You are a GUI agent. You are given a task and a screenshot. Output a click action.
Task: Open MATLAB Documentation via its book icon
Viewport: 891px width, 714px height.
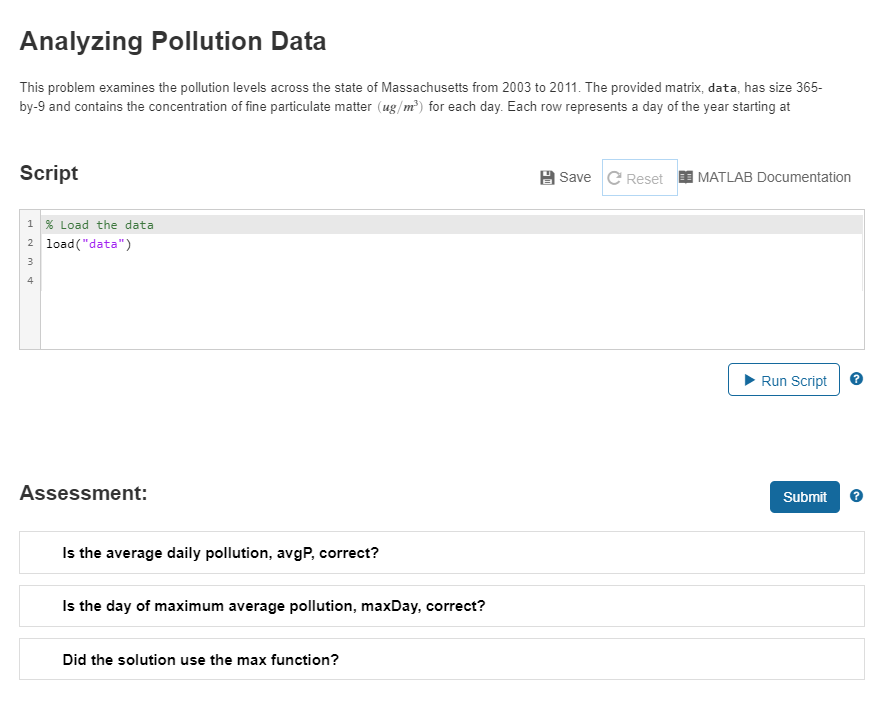687,177
